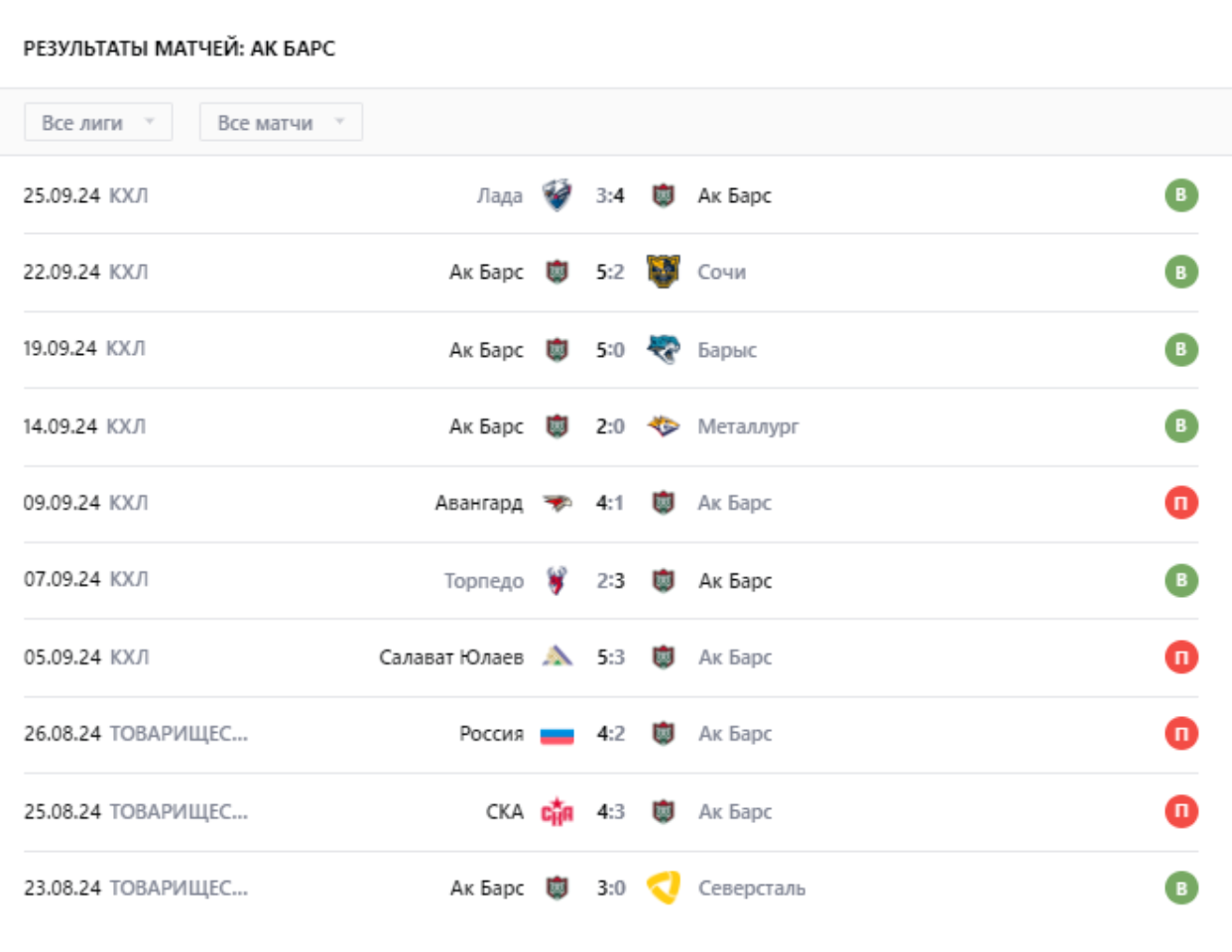This screenshot has width=1232, height=952.
Task: Click the Салават Юлаев team name
Action: click(450, 656)
